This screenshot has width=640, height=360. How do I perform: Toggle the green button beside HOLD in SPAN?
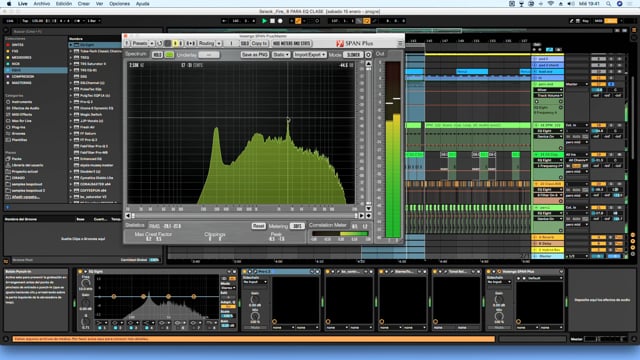[169, 55]
